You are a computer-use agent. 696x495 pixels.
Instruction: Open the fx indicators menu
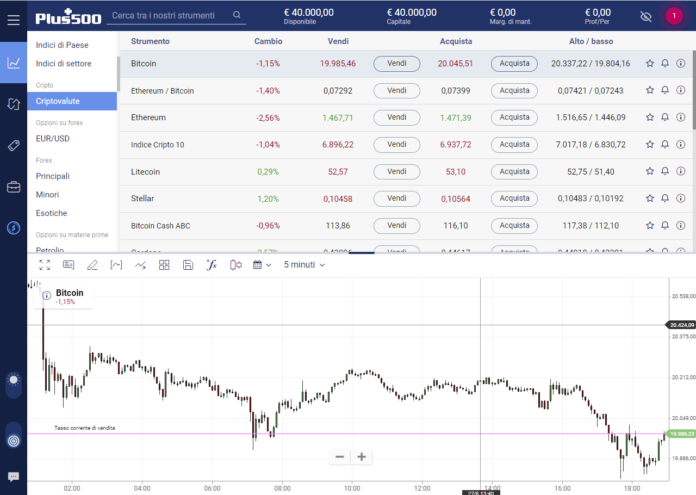click(x=212, y=265)
